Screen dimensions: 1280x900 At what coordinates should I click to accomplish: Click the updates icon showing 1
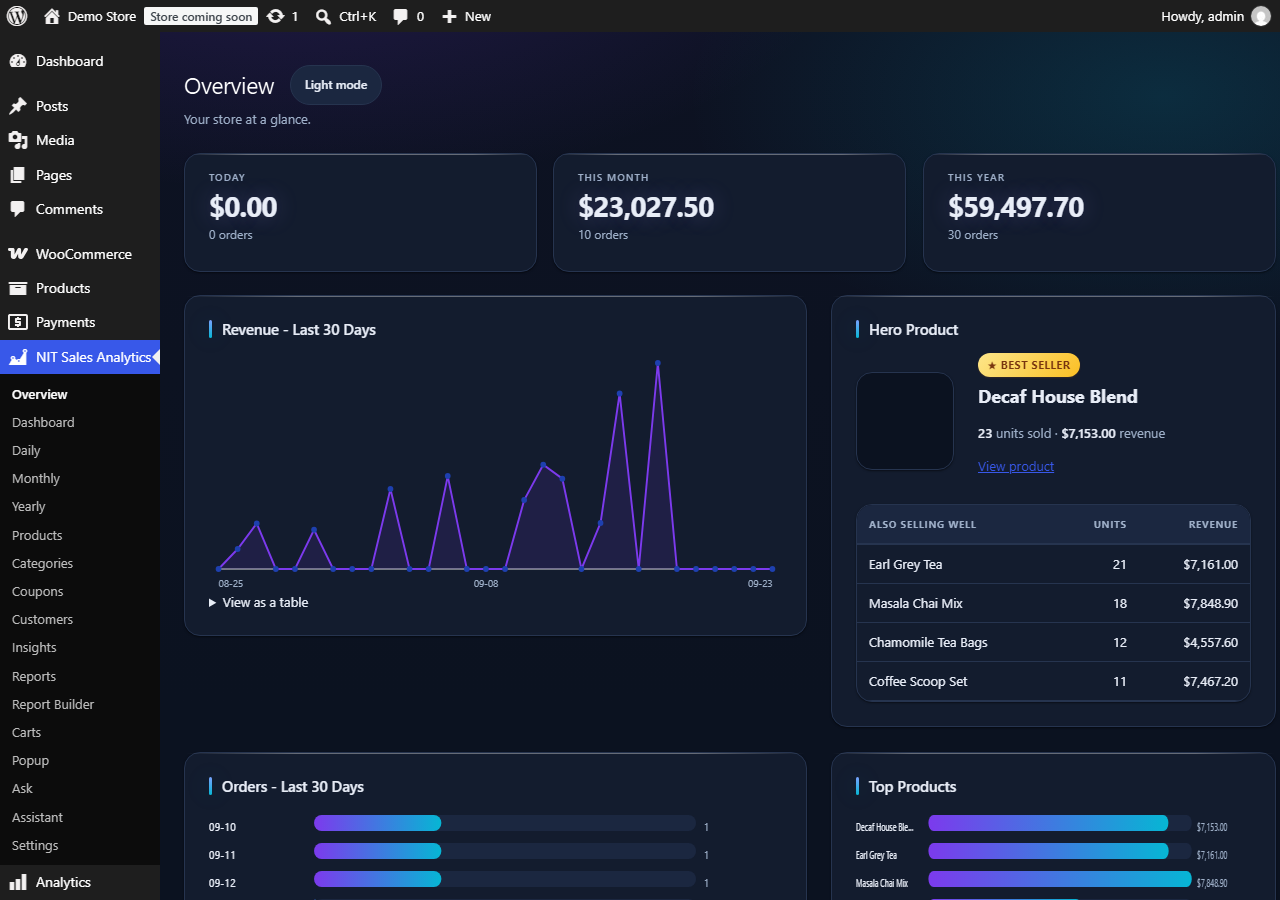pos(276,16)
